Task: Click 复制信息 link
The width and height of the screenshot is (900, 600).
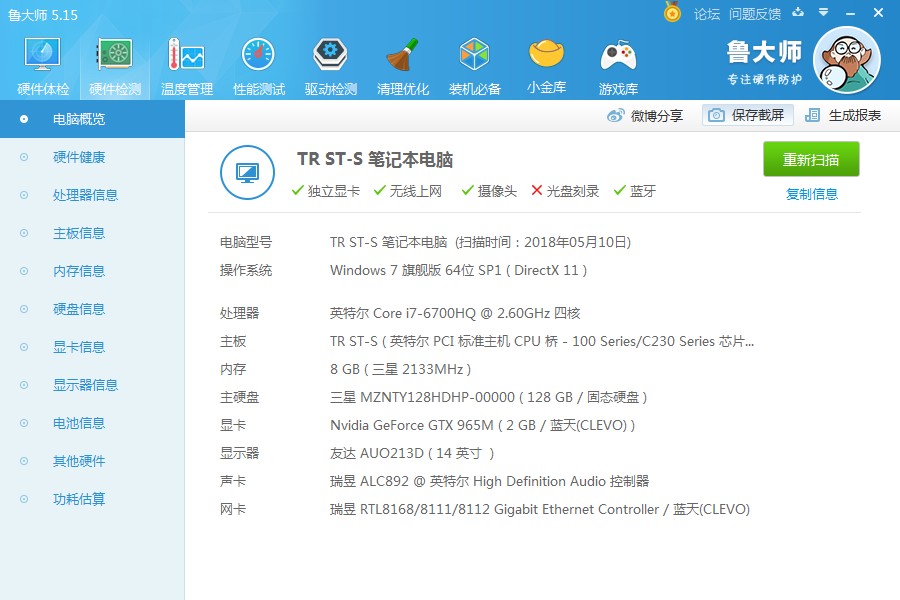Action: (812, 194)
